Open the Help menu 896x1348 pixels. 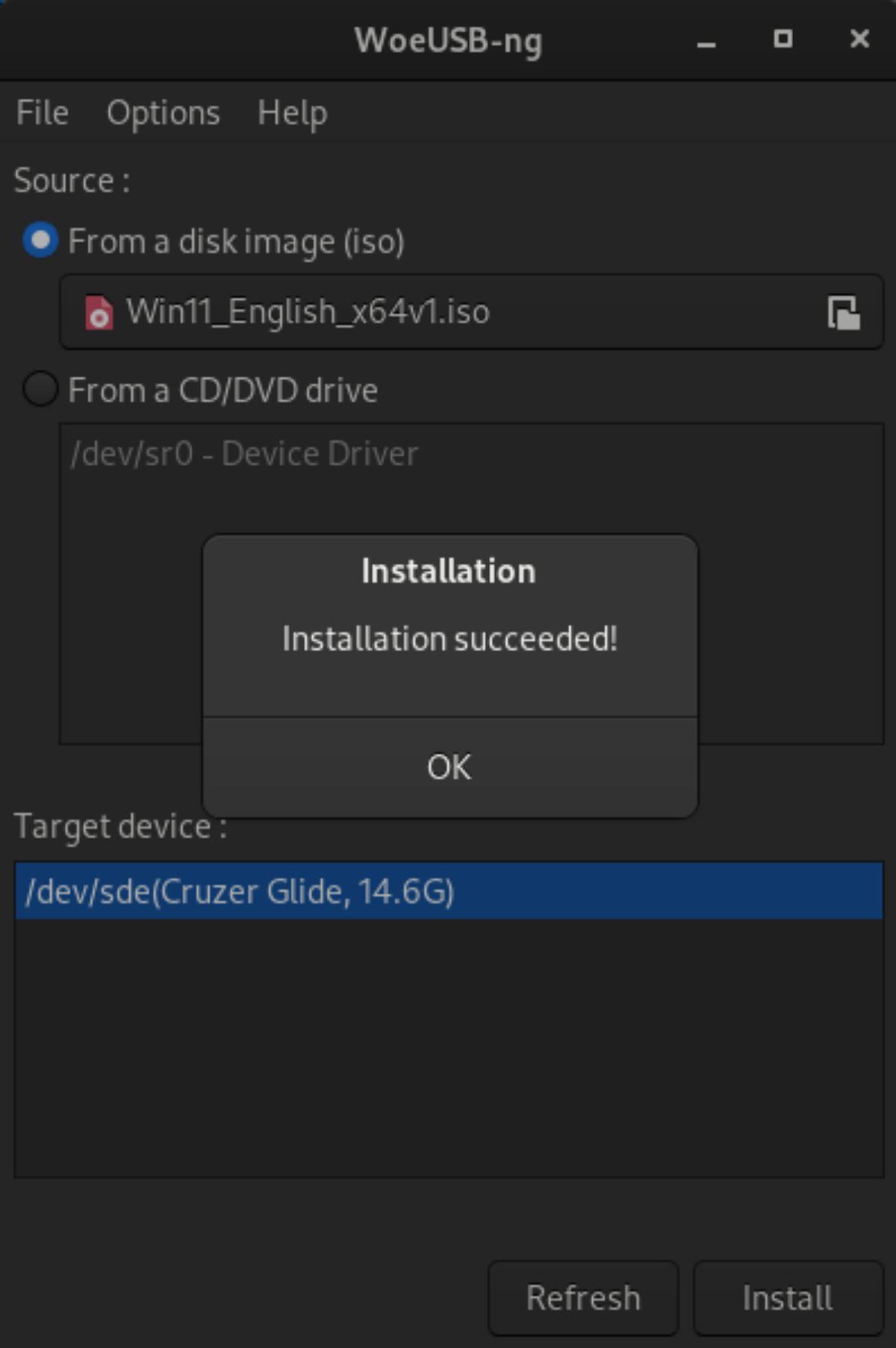[x=292, y=113]
